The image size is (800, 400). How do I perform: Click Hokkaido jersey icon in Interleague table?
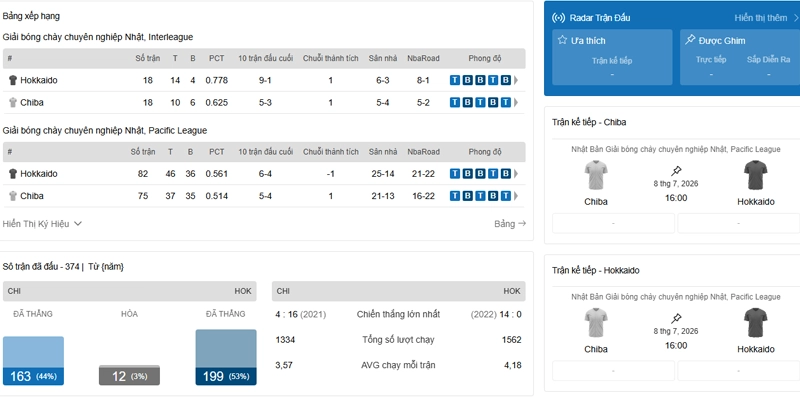click(x=13, y=80)
